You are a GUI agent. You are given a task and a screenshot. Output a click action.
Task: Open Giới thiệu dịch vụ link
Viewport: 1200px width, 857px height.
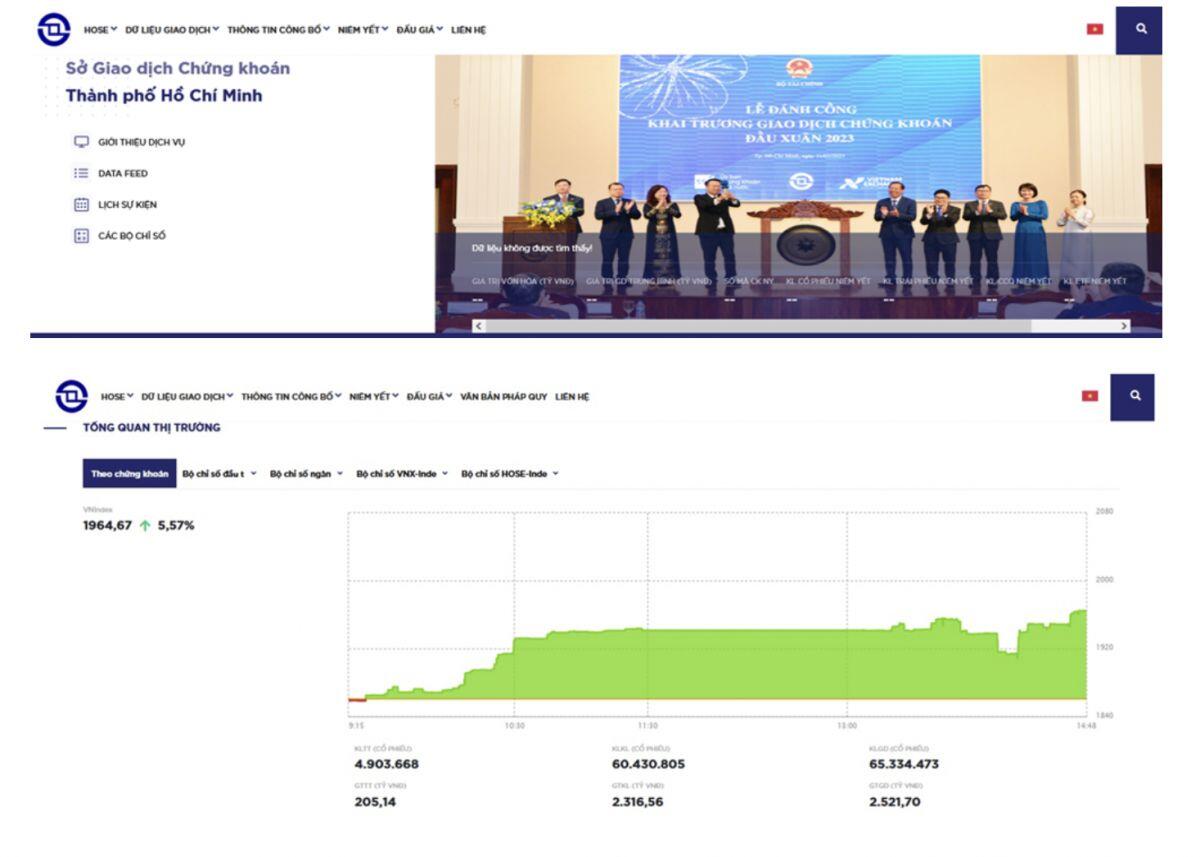tap(141, 142)
